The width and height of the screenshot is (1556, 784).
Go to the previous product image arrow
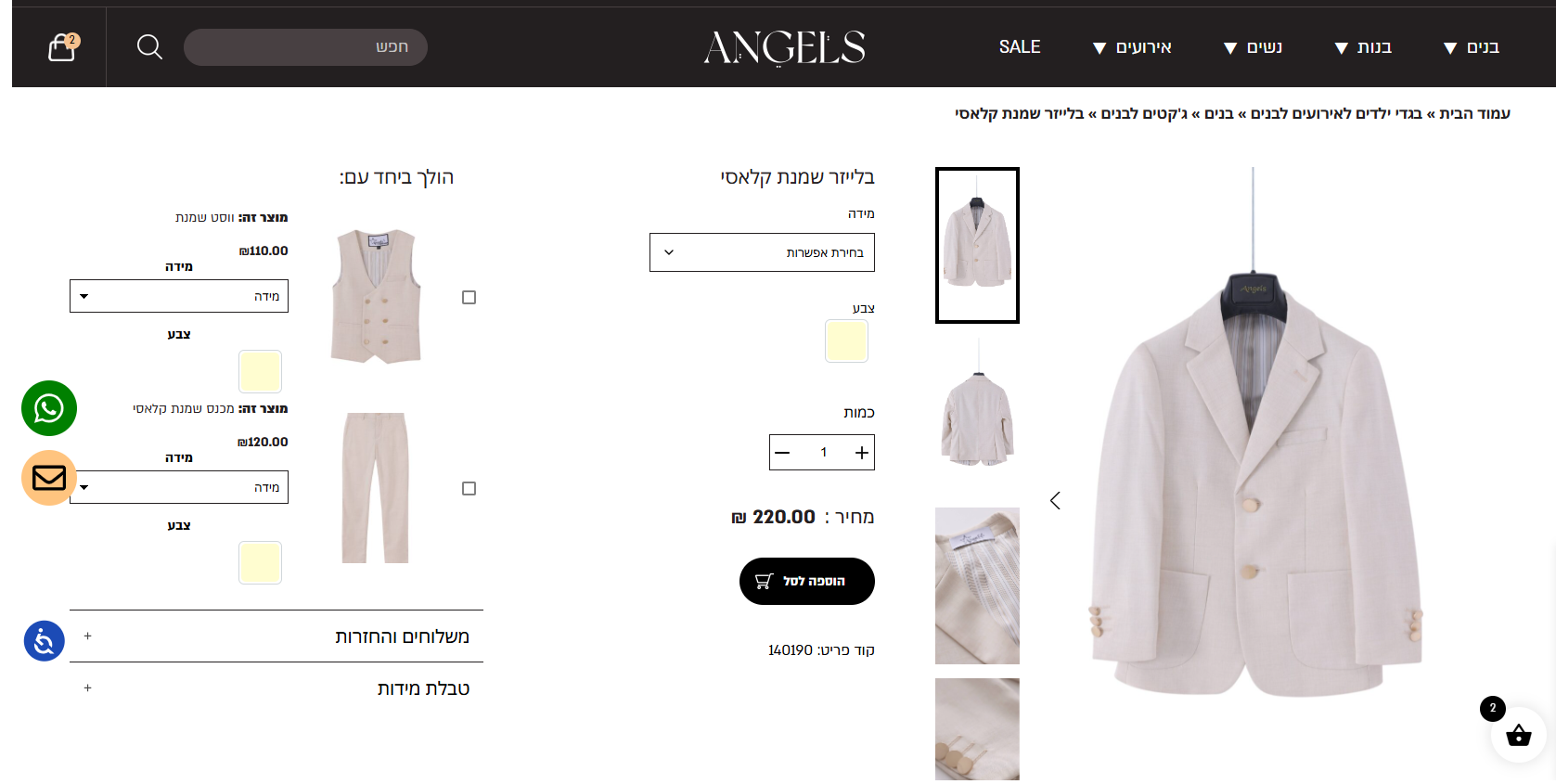point(1055,501)
